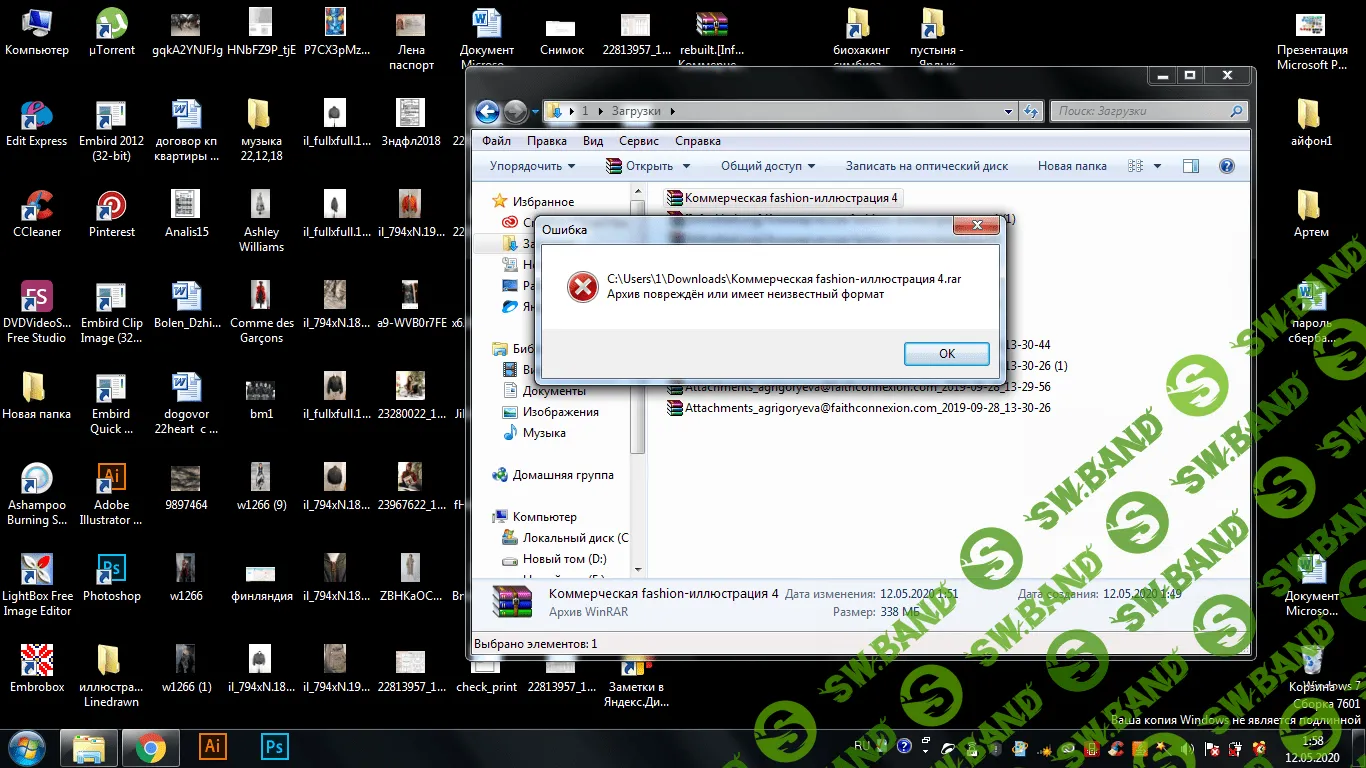Click the Поиск: Загрузки search field

pyautogui.click(x=1140, y=111)
